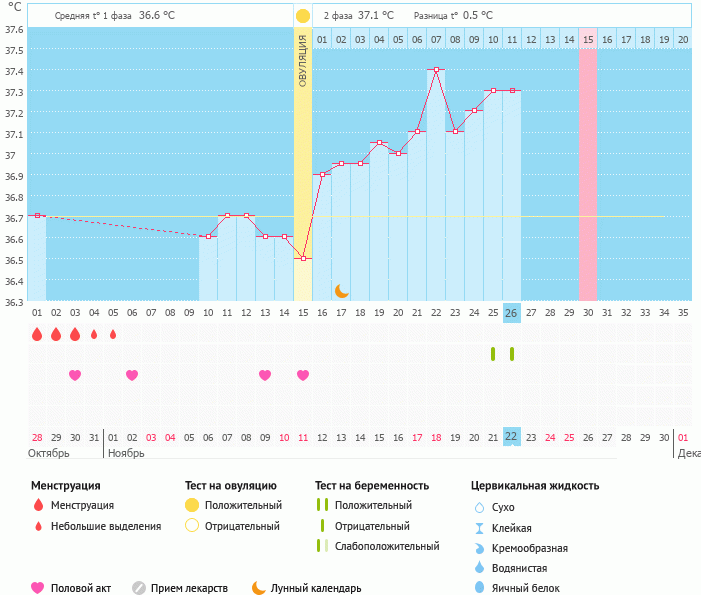This screenshot has height=595, width=701.
Task: Click the 'Положительный' ovulation test yellow circle
Action: (192, 506)
